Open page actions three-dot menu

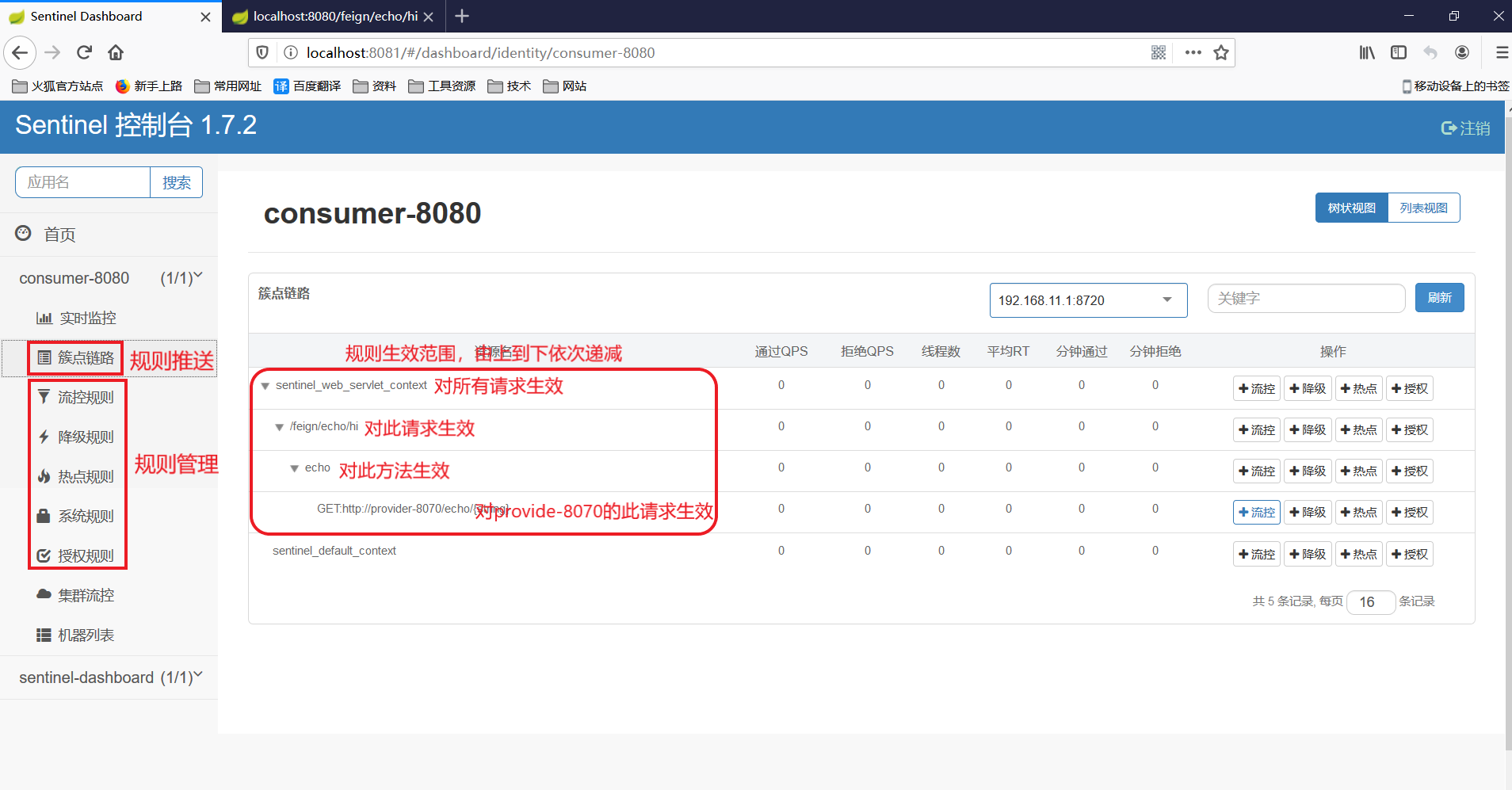click(x=1193, y=53)
